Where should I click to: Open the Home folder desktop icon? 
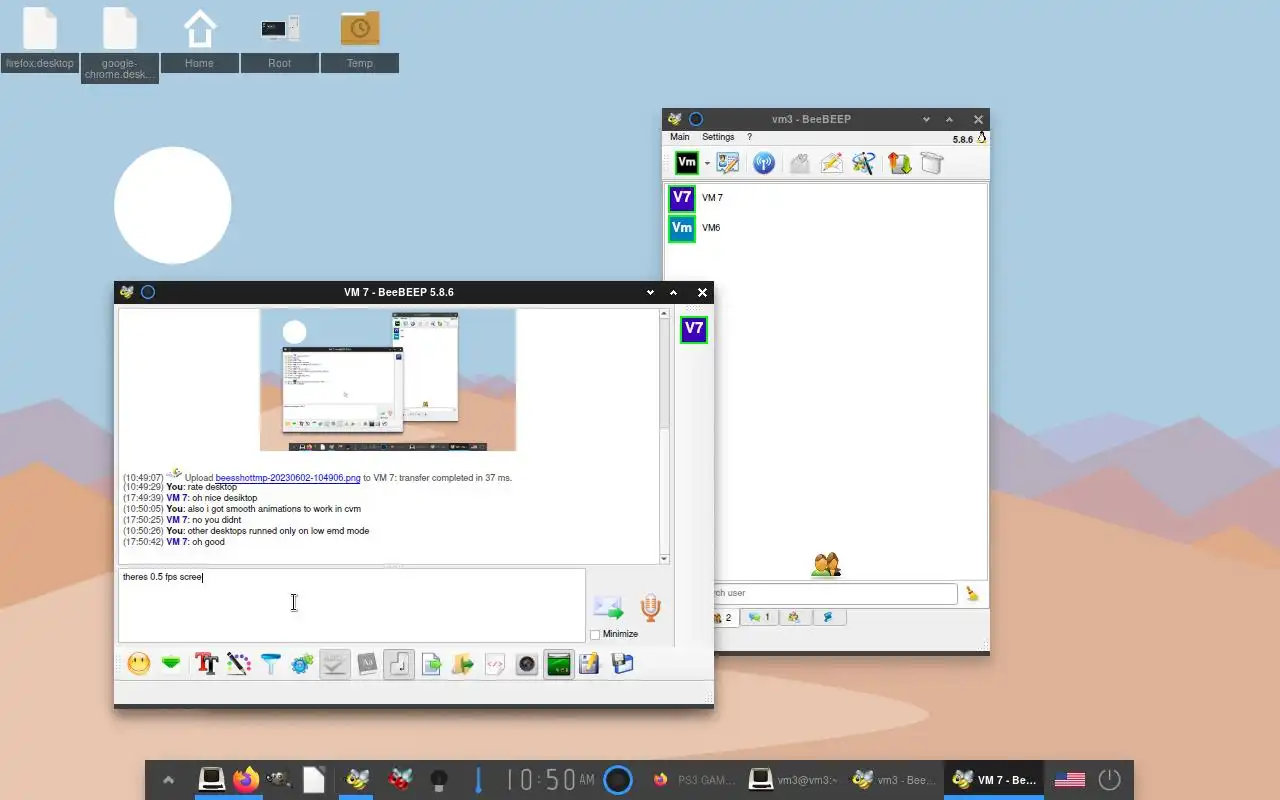(x=200, y=40)
